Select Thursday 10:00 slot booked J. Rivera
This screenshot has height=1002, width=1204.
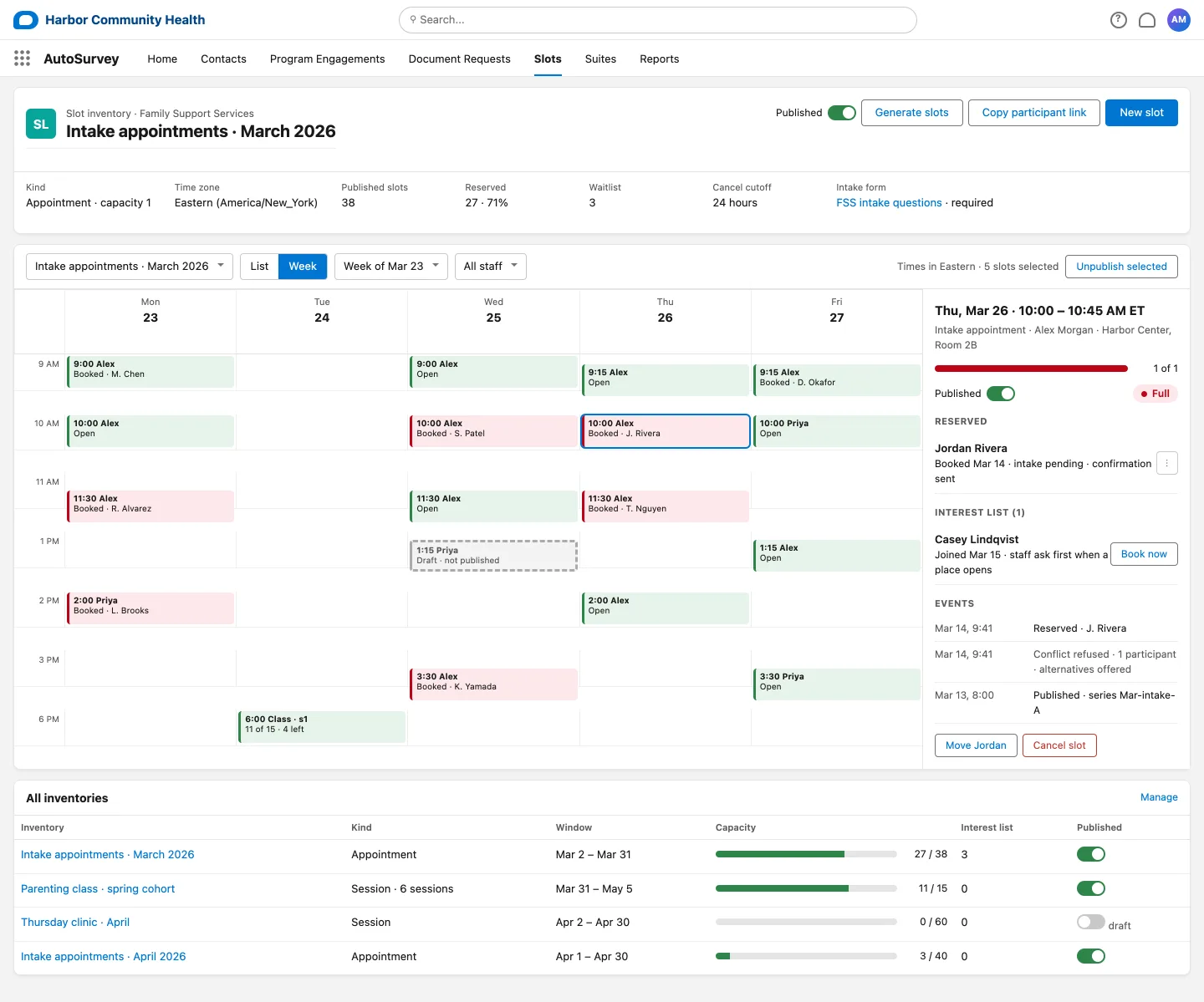click(x=666, y=431)
